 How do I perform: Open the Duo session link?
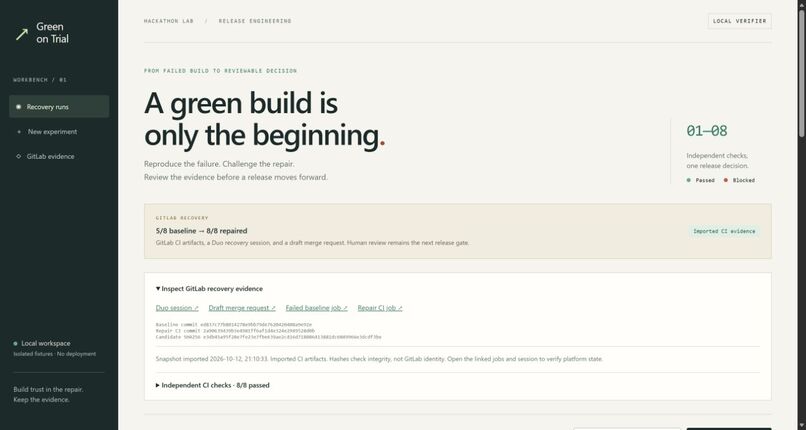tap(177, 308)
